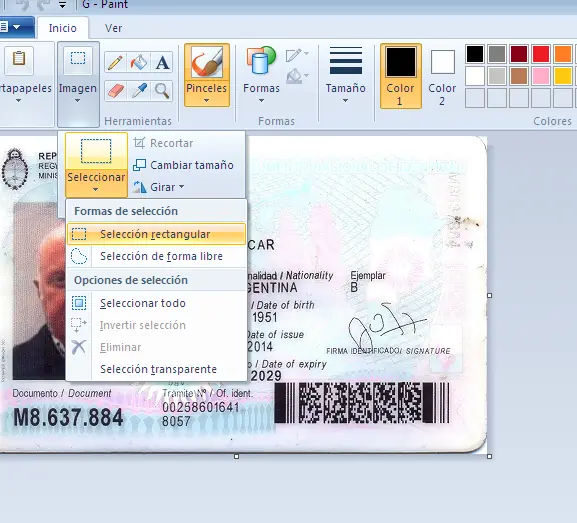Click the Seleccionar dropdown arrow
Image resolution: width=577 pixels, height=523 pixels.
(96, 190)
